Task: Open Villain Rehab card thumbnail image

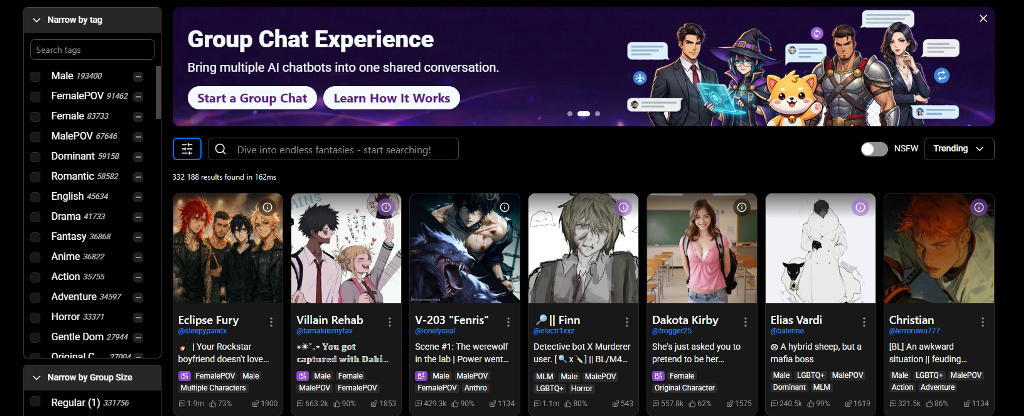Action: click(x=346, y=248)
